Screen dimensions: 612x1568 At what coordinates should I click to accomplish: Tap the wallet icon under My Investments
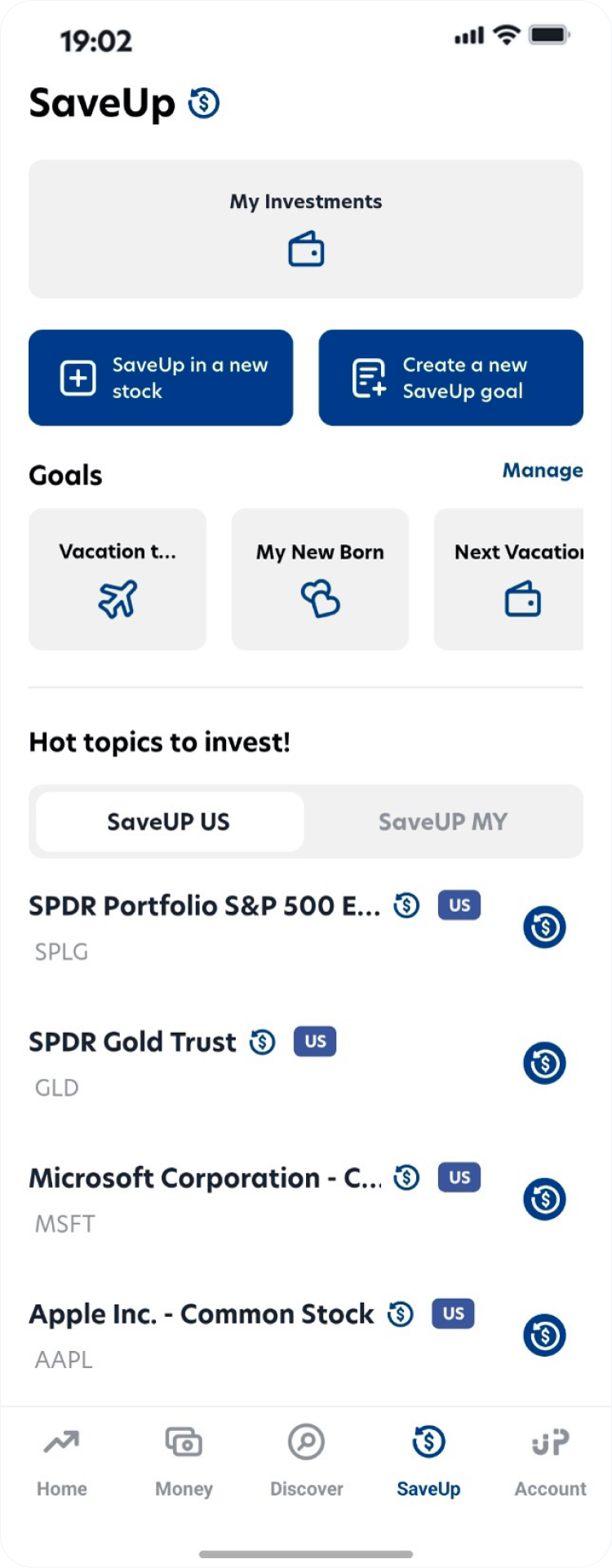click(306, 250)
